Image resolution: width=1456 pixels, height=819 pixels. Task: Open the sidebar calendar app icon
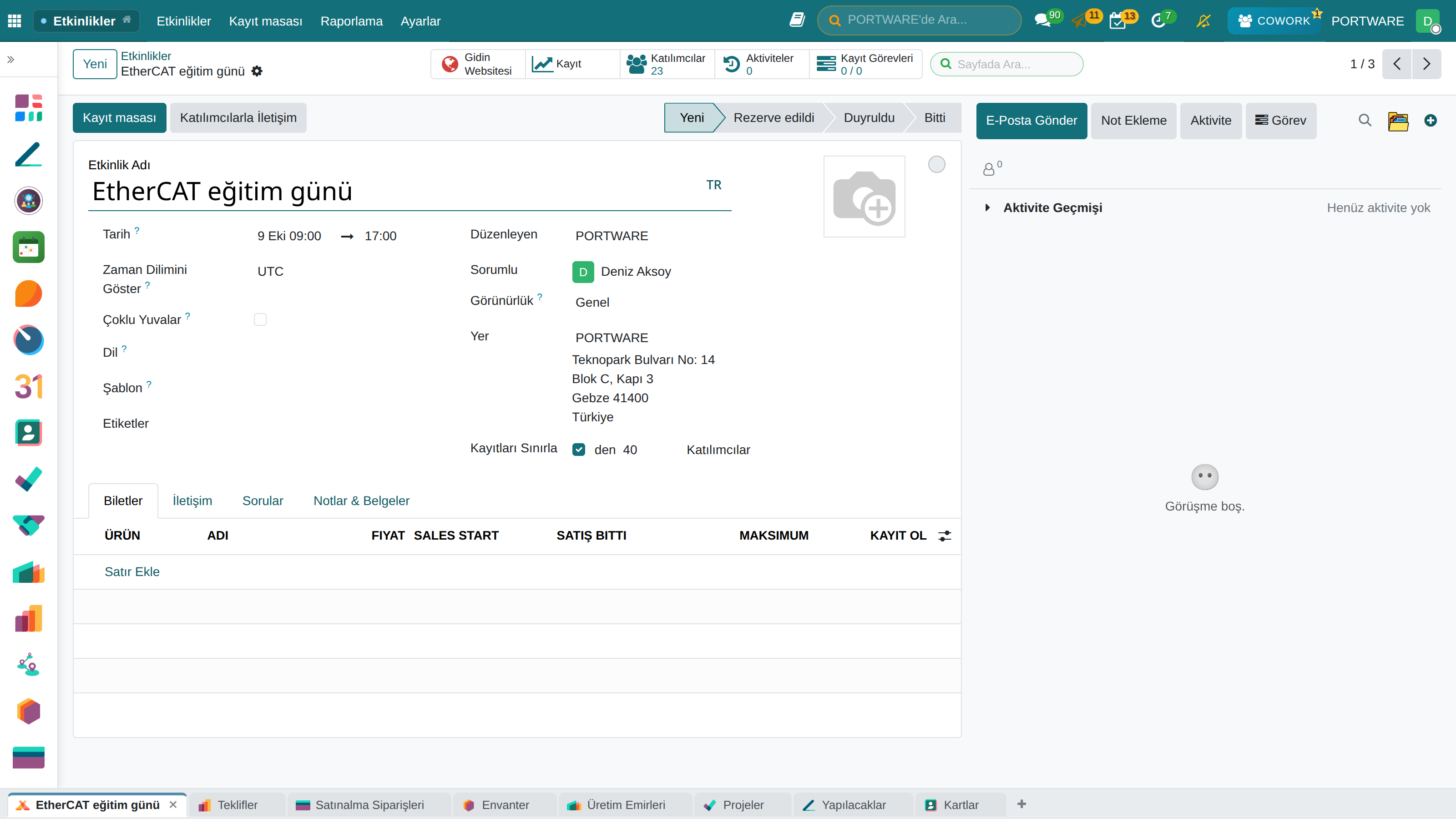28,247
